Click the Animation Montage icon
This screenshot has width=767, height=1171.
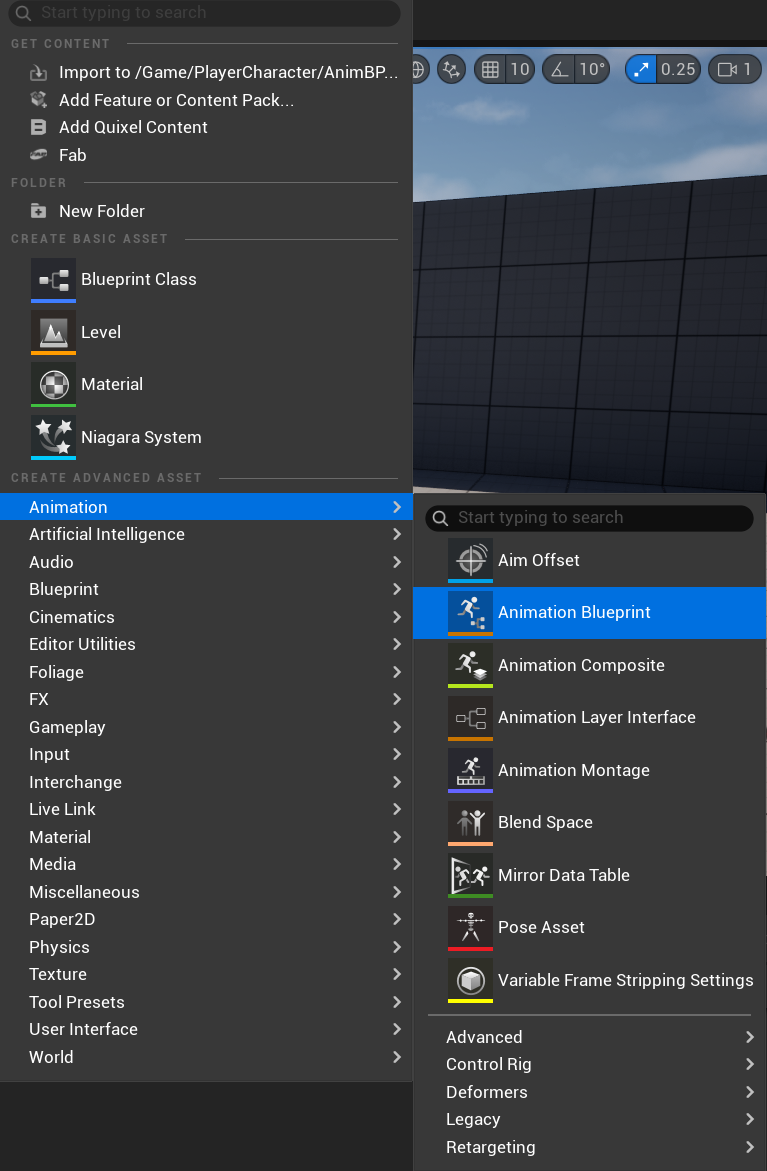coord(471,771)
